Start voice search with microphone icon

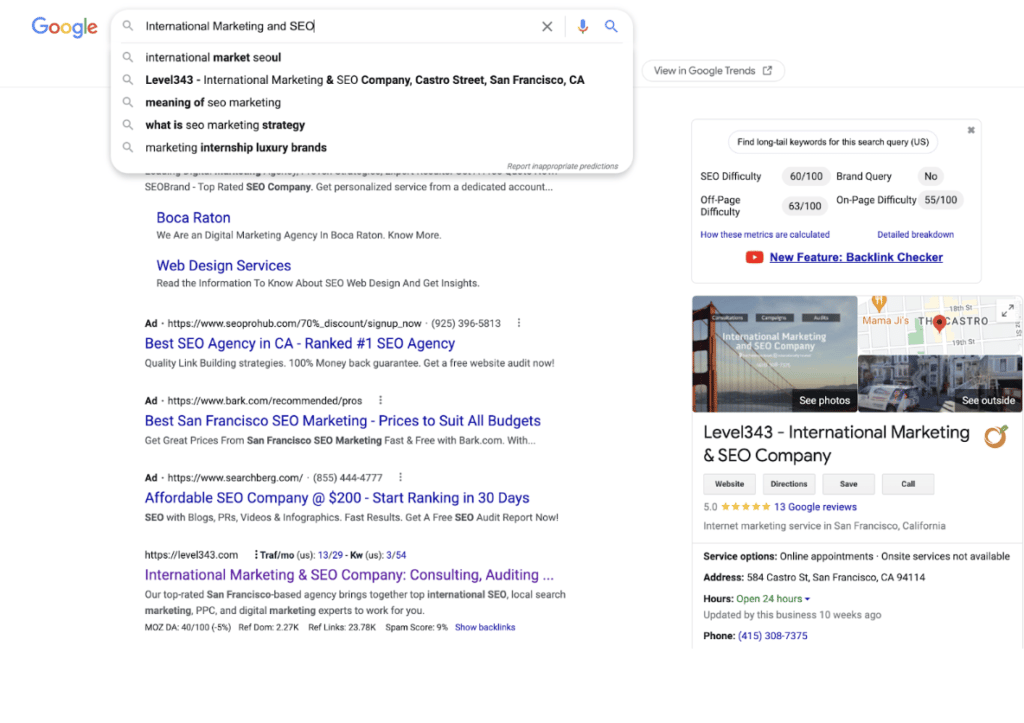pos(583,26)
